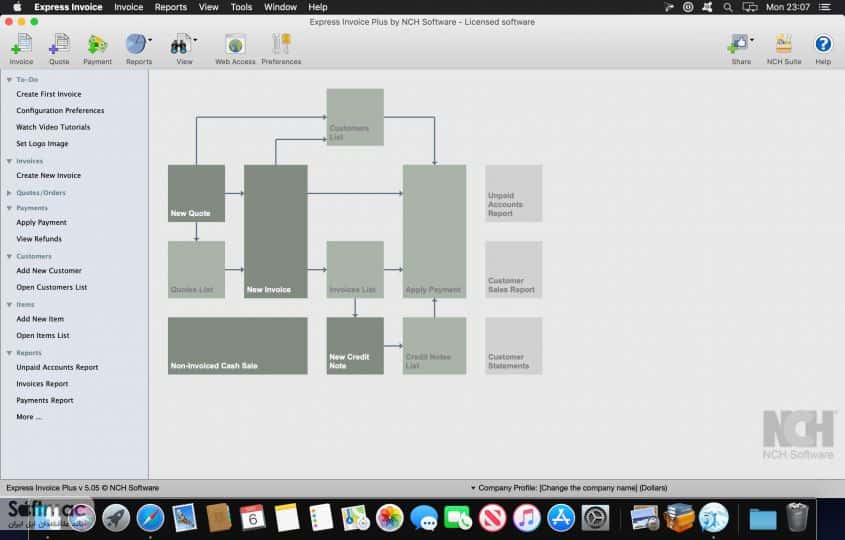The width and height of the screenshot is (845, 540).
Task: Click the Share toolbar icon
Action: (739, 49)
